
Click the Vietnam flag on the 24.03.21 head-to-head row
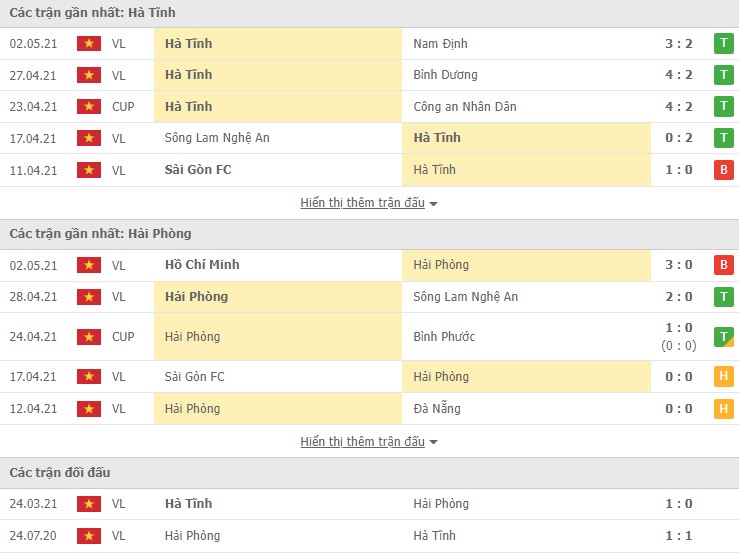[90, 504]
